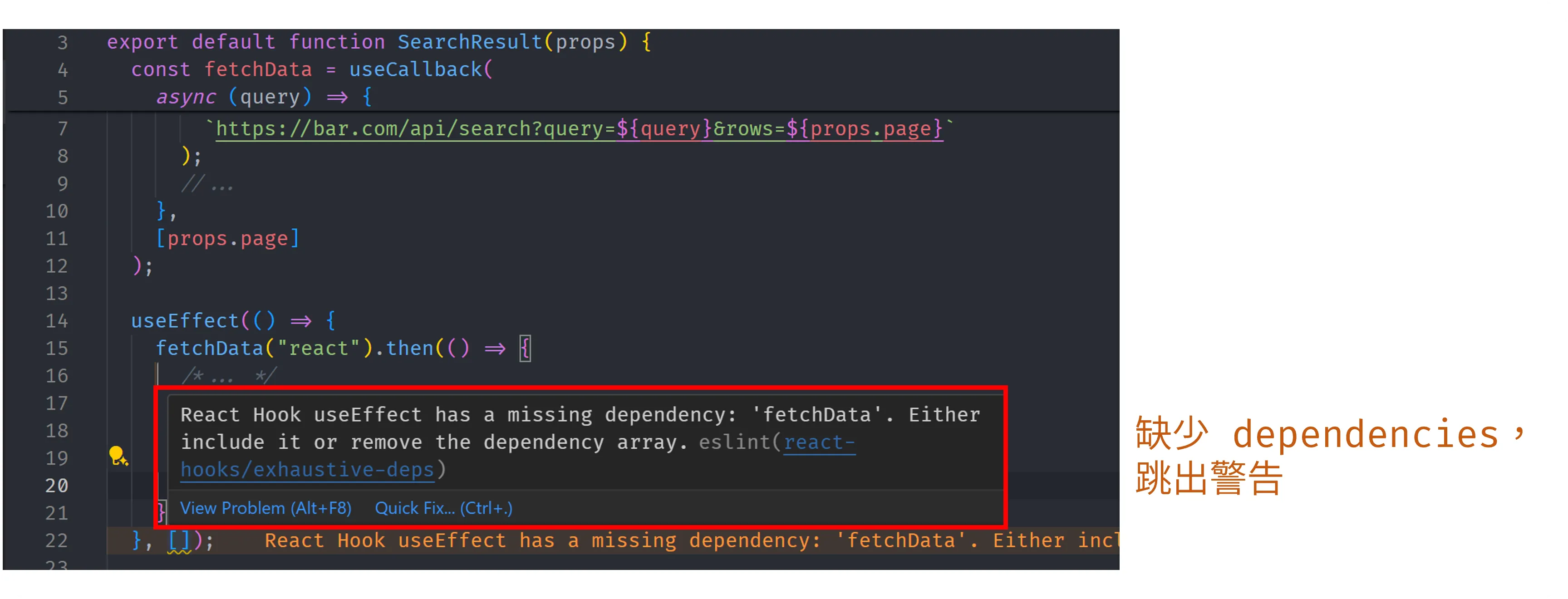The height and width of the screenshot is (599, 1568).
Task: Click the "react" string argument
Action: pyautogui.click(x=319, y=348)
